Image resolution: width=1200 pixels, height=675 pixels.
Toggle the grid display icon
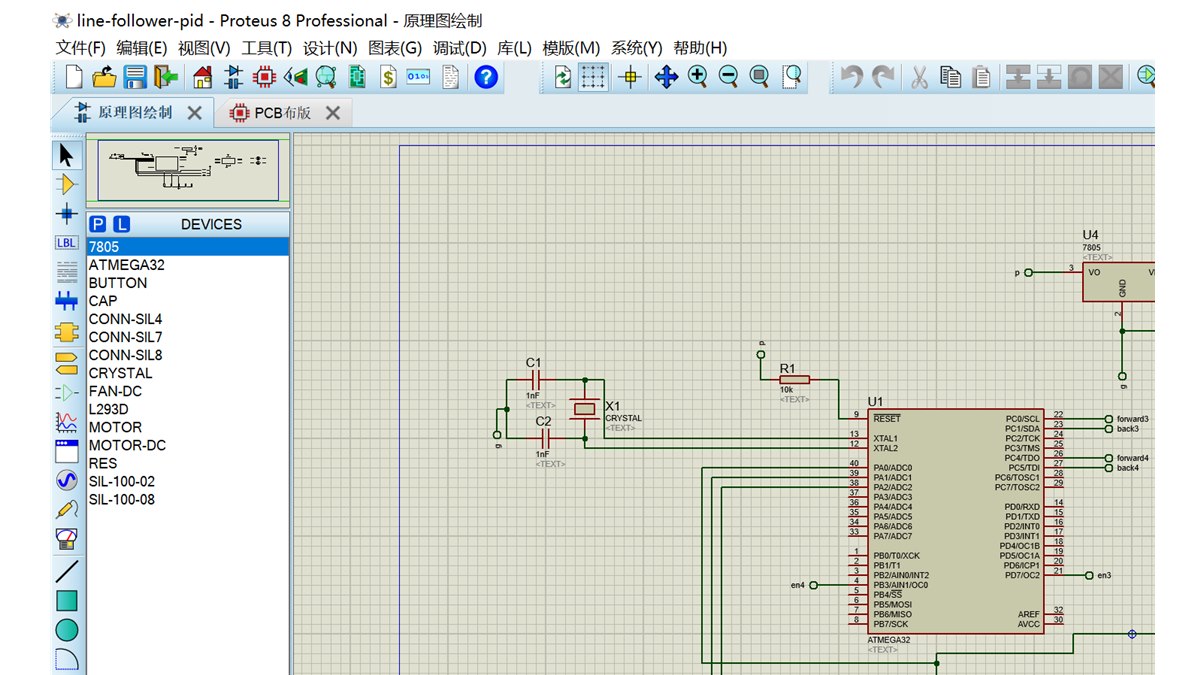click(x=594, y=77)
